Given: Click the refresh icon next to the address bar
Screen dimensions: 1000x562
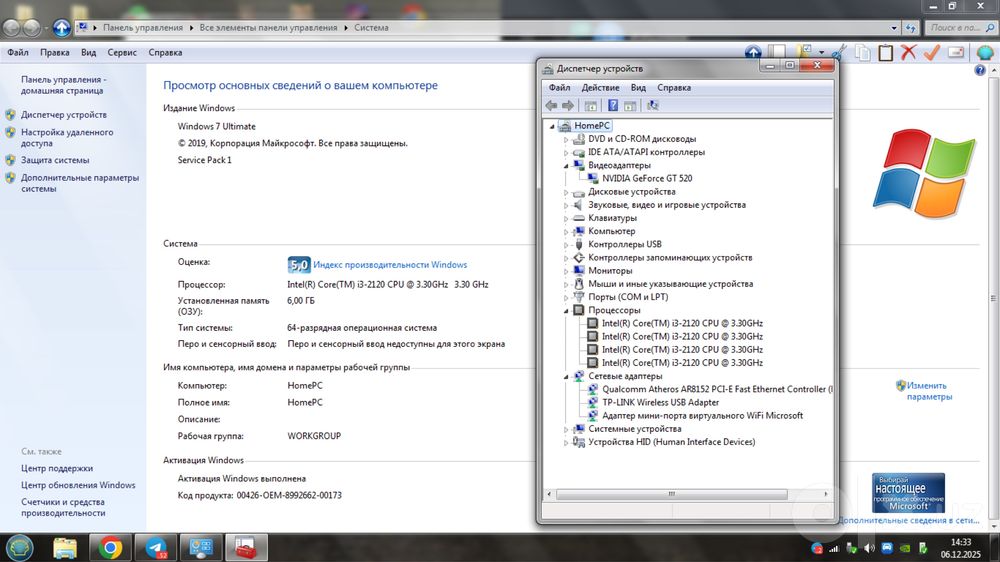Looking at the screenshot, I should [x=911, y=28].
